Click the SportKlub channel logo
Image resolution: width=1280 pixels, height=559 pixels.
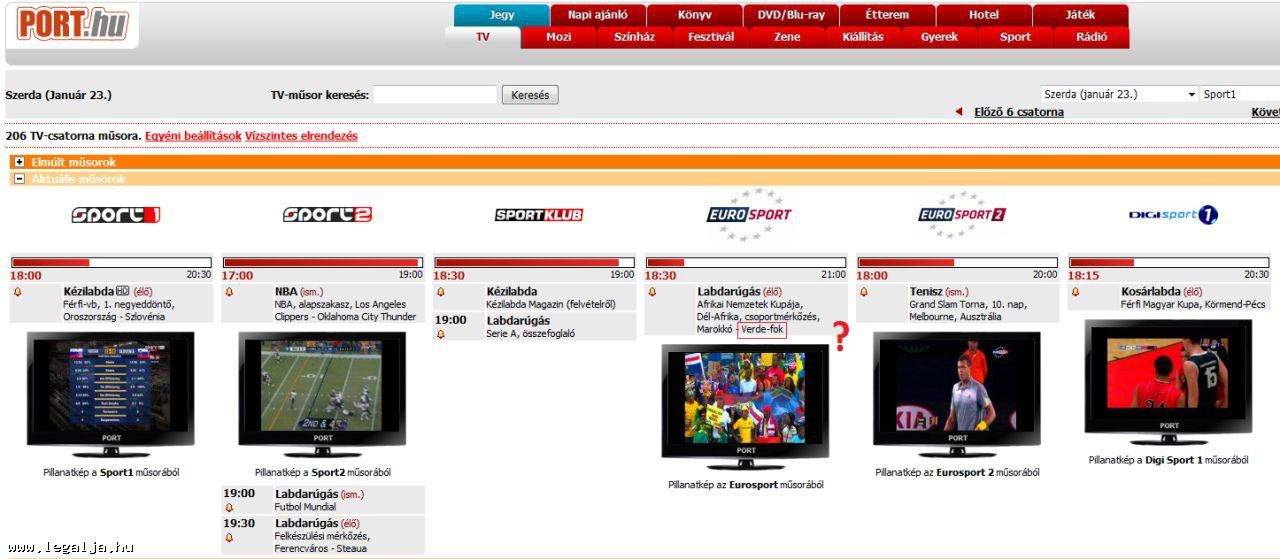(539, 215)
